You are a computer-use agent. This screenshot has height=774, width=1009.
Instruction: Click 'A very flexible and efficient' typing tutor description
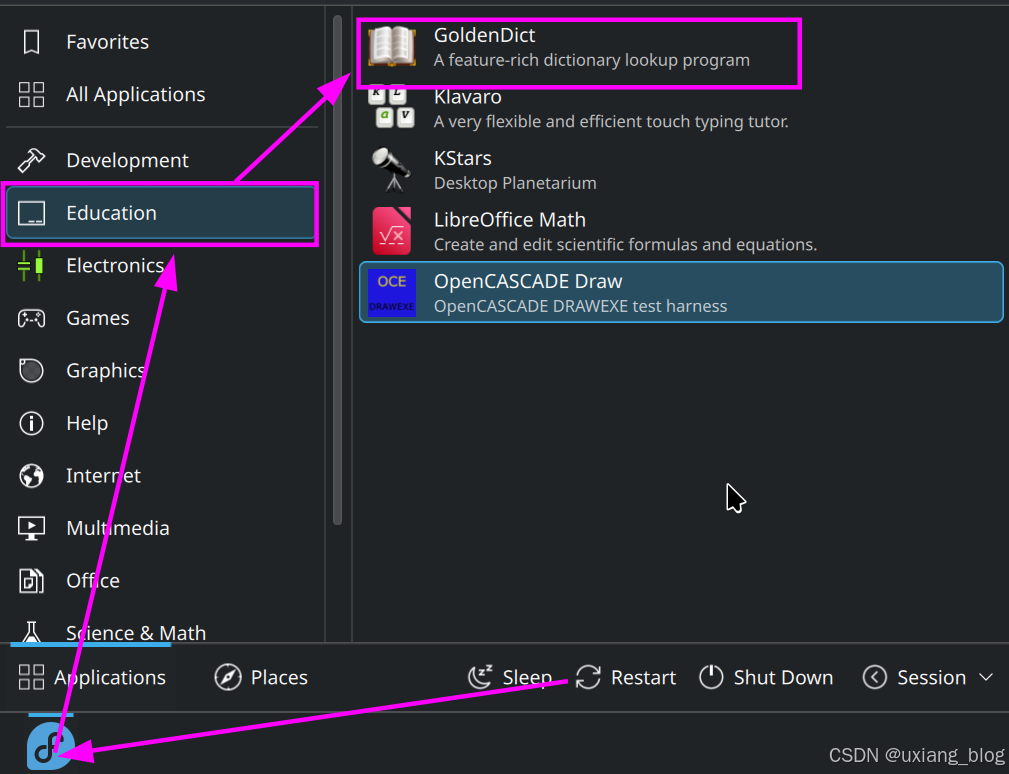click(x=611, y=122)
